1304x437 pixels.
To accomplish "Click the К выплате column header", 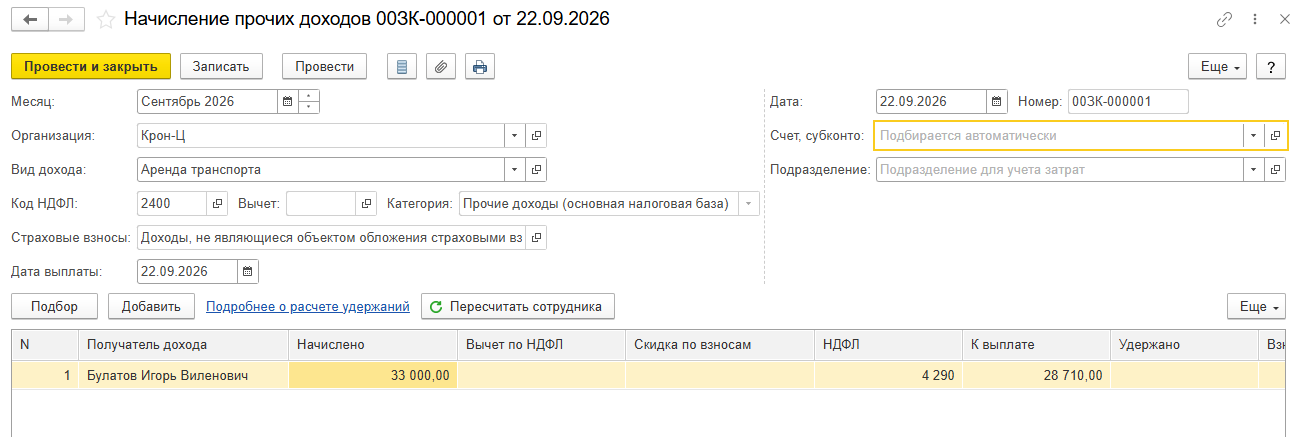I will pyautogui.click(x=1036, y=344).
